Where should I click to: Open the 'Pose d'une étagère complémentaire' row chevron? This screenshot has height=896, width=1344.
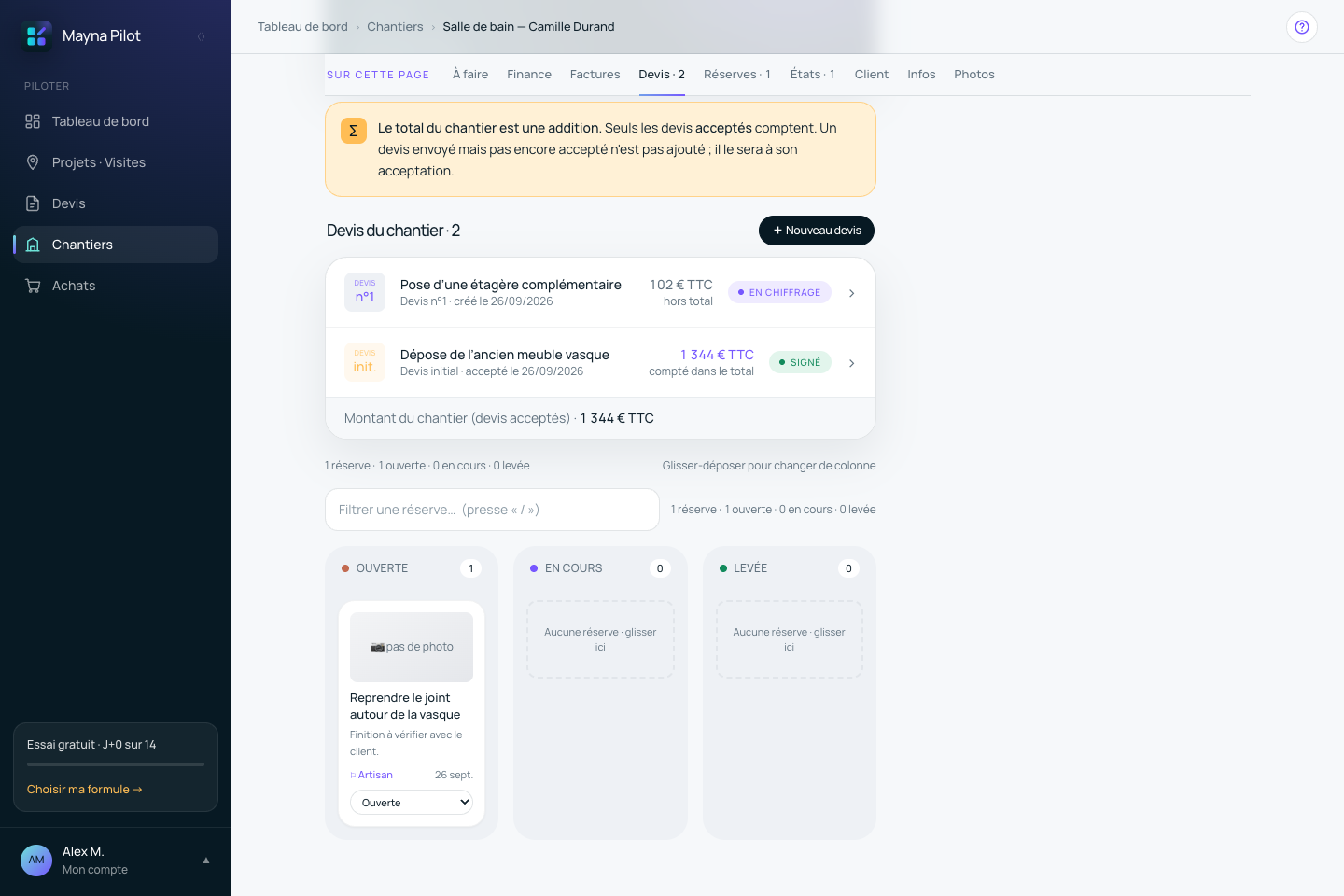(851, 293)
